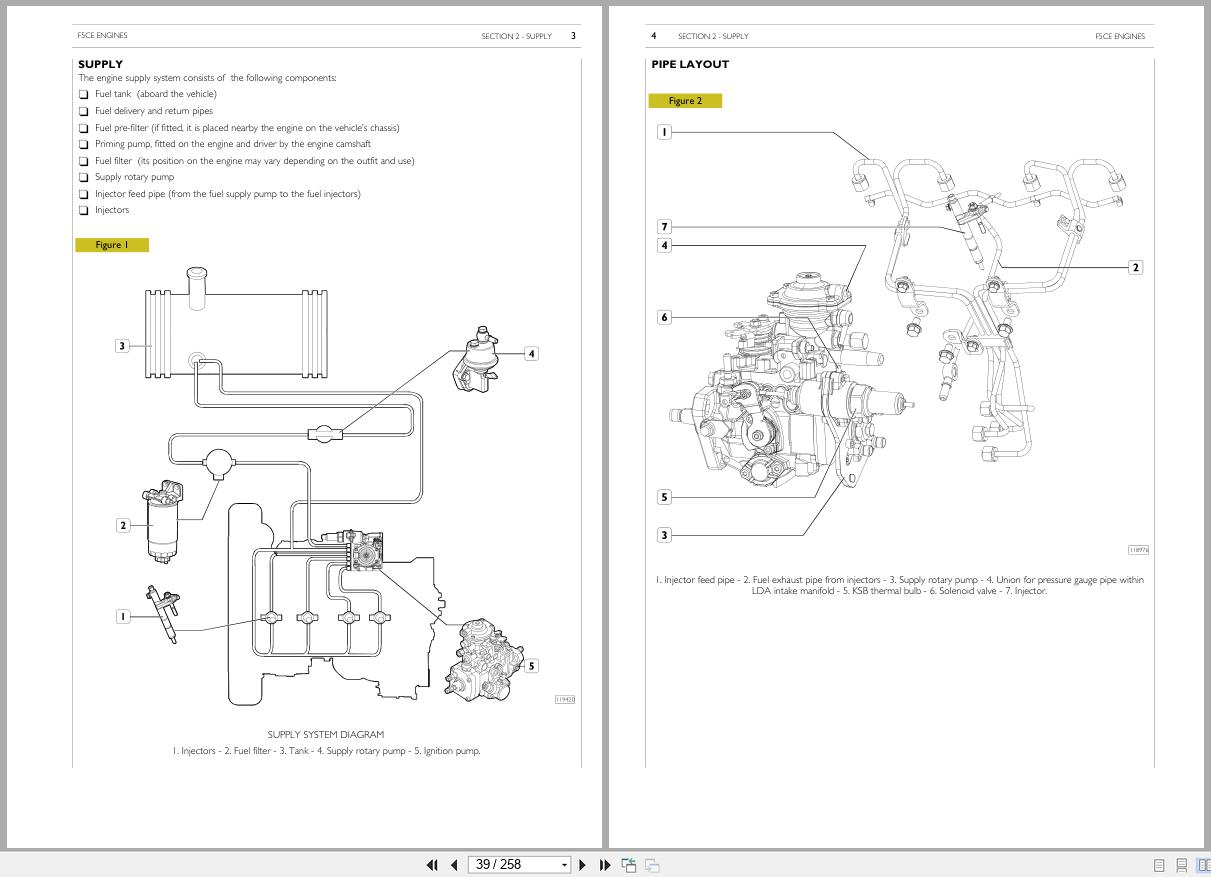Go to the previous page
Image resolution: width=1211 pixels, height=877 pixels.
(454, 865)
